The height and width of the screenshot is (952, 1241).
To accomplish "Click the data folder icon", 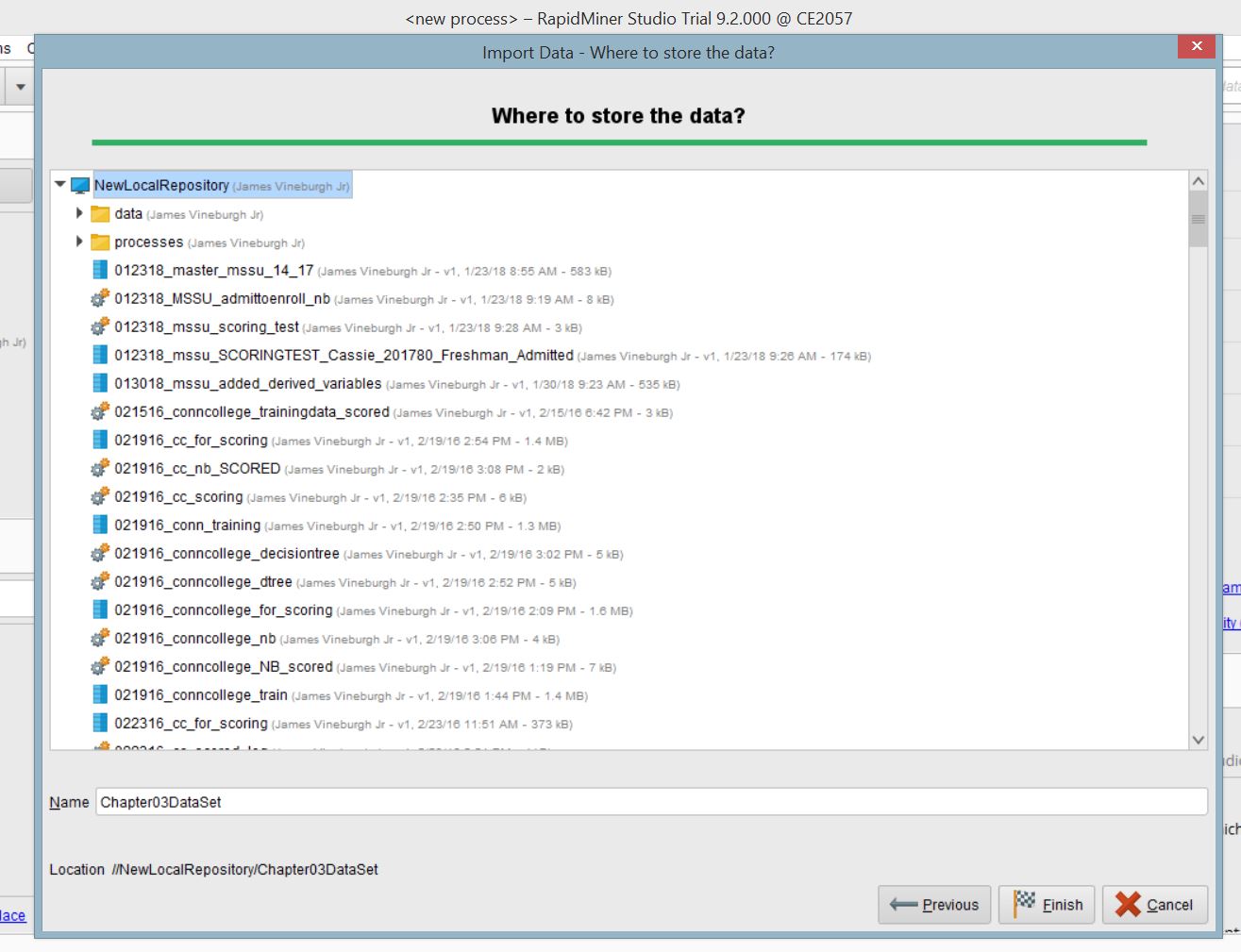I will (x=100, y=214).
